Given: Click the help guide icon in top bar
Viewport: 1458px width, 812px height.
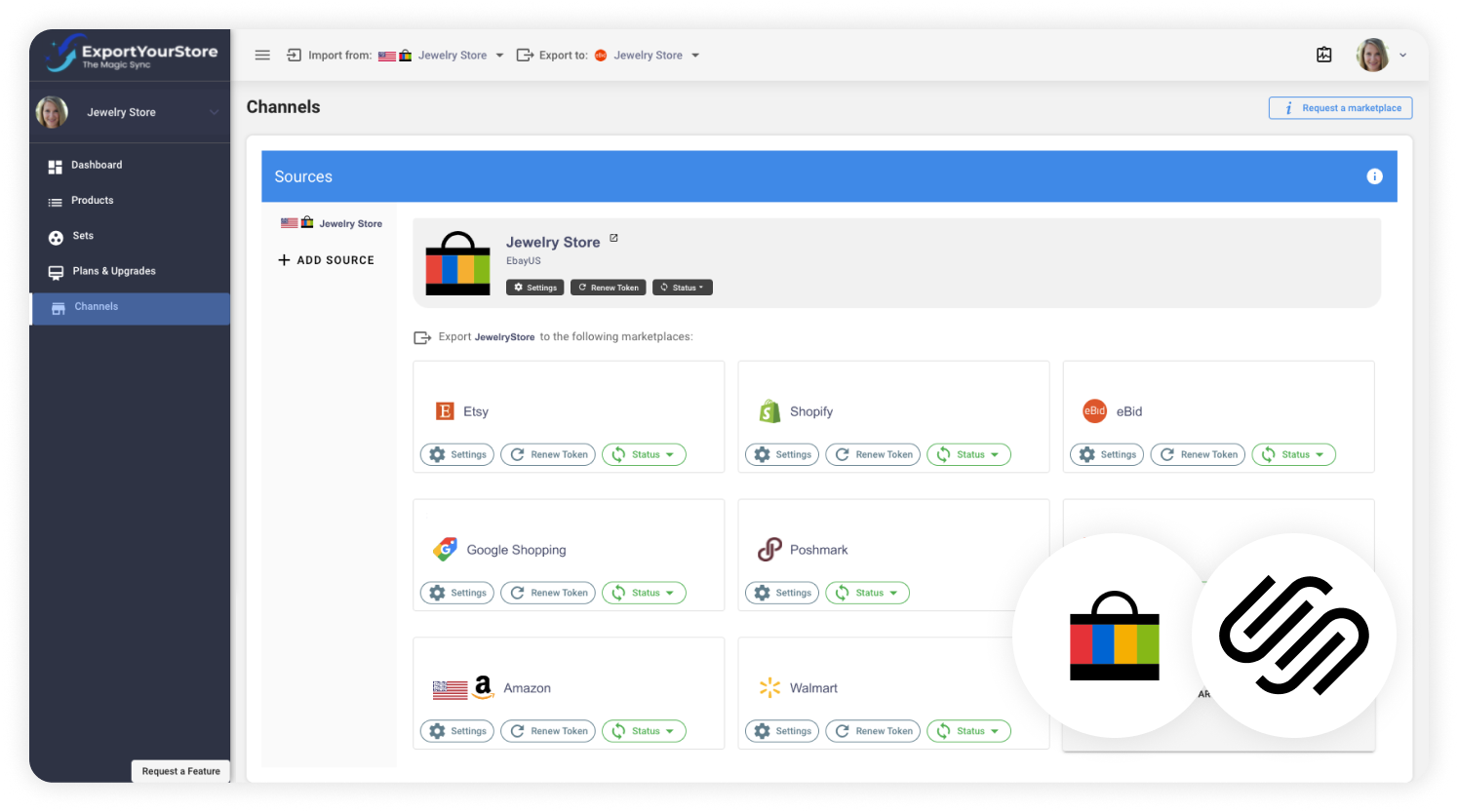Looking at the screenshot, I should coord(1324,56).
